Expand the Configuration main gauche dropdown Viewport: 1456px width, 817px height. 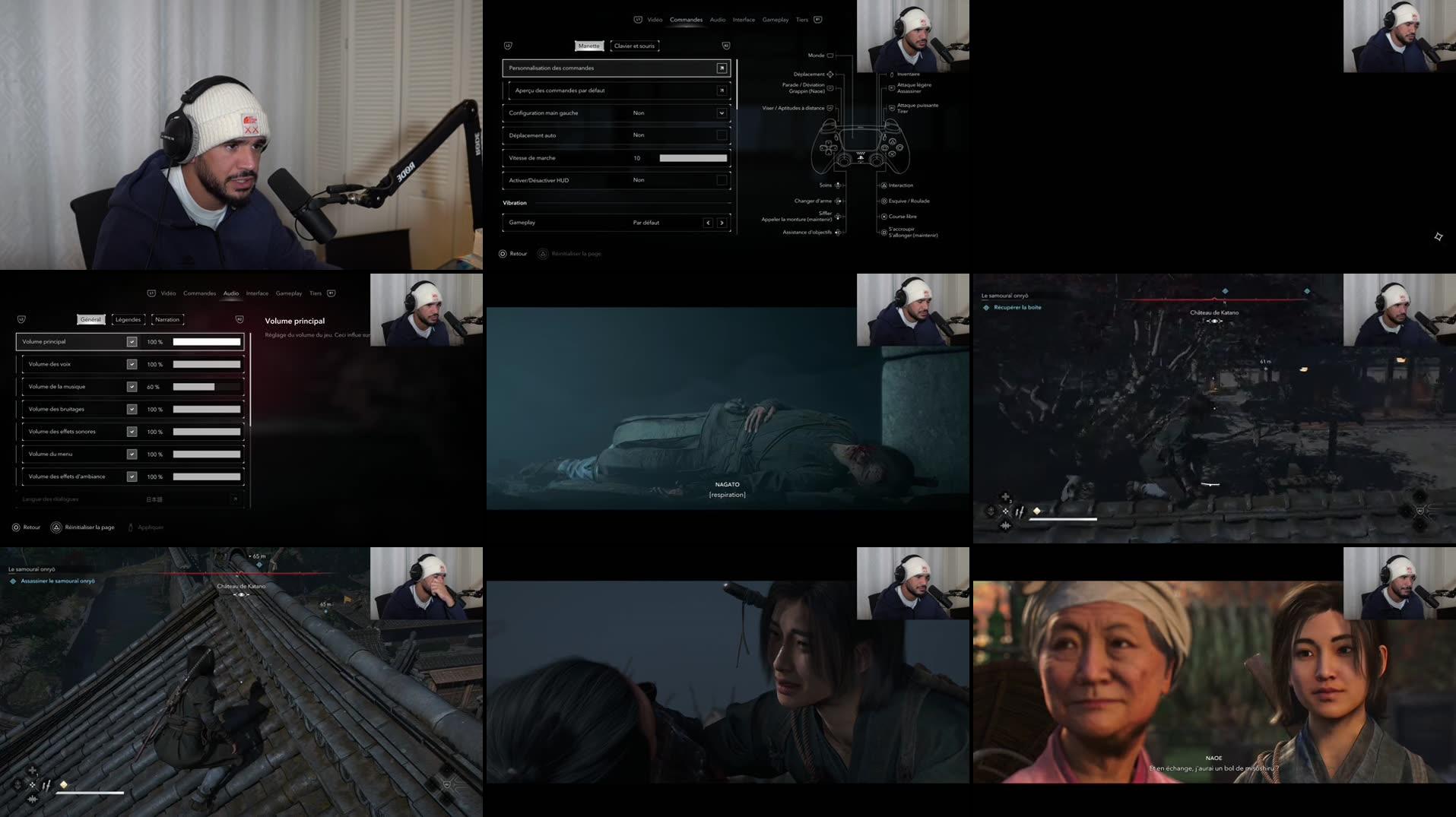pos(722,113)
